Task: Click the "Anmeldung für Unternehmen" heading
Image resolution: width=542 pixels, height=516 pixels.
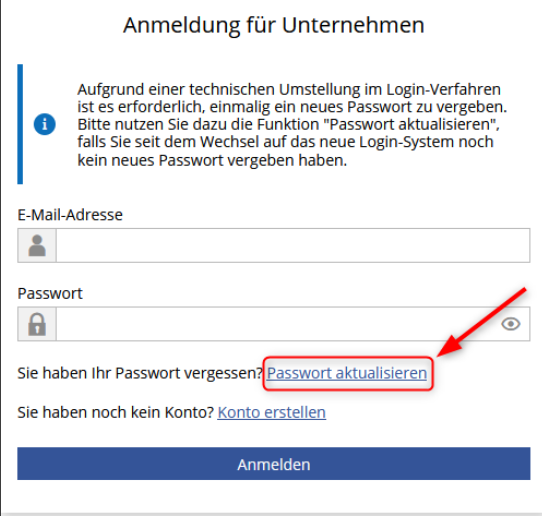Action: point(274,25)
